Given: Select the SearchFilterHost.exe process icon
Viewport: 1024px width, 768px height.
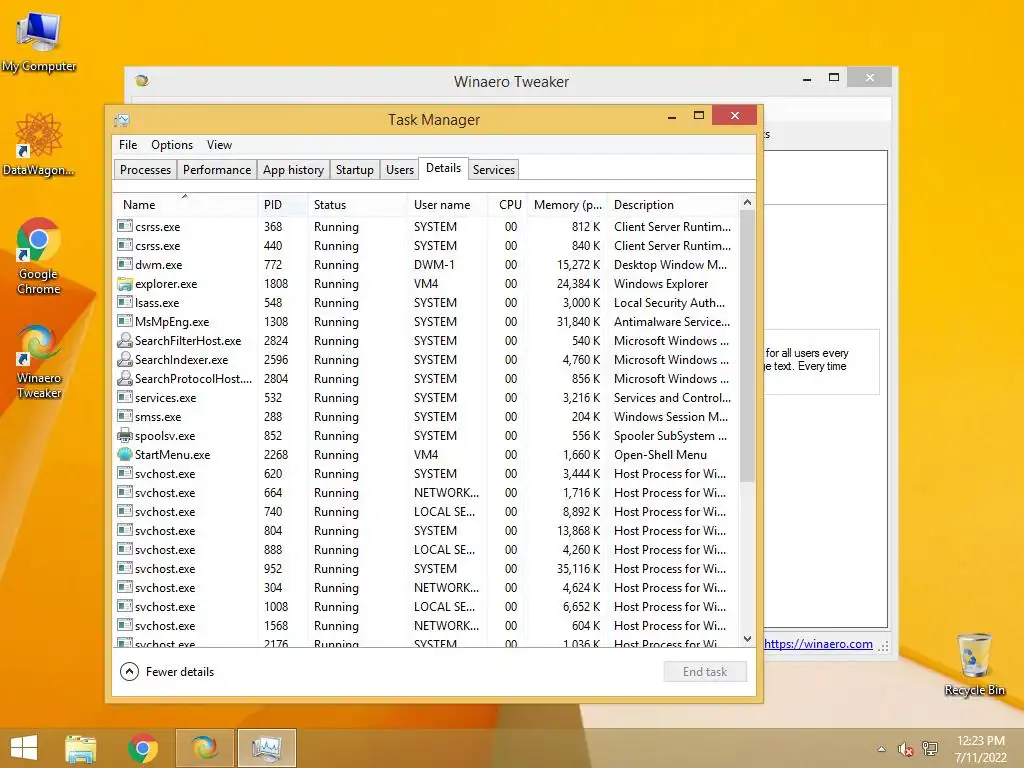Looking at the screenshot, I should click(x=125, y=340).
